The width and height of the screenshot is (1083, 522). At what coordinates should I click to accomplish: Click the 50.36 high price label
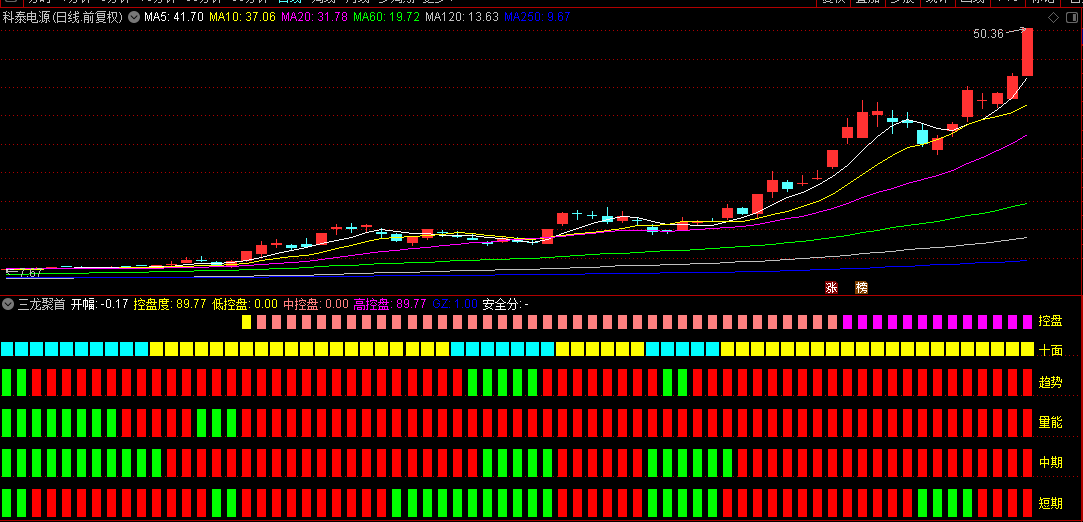988,33
